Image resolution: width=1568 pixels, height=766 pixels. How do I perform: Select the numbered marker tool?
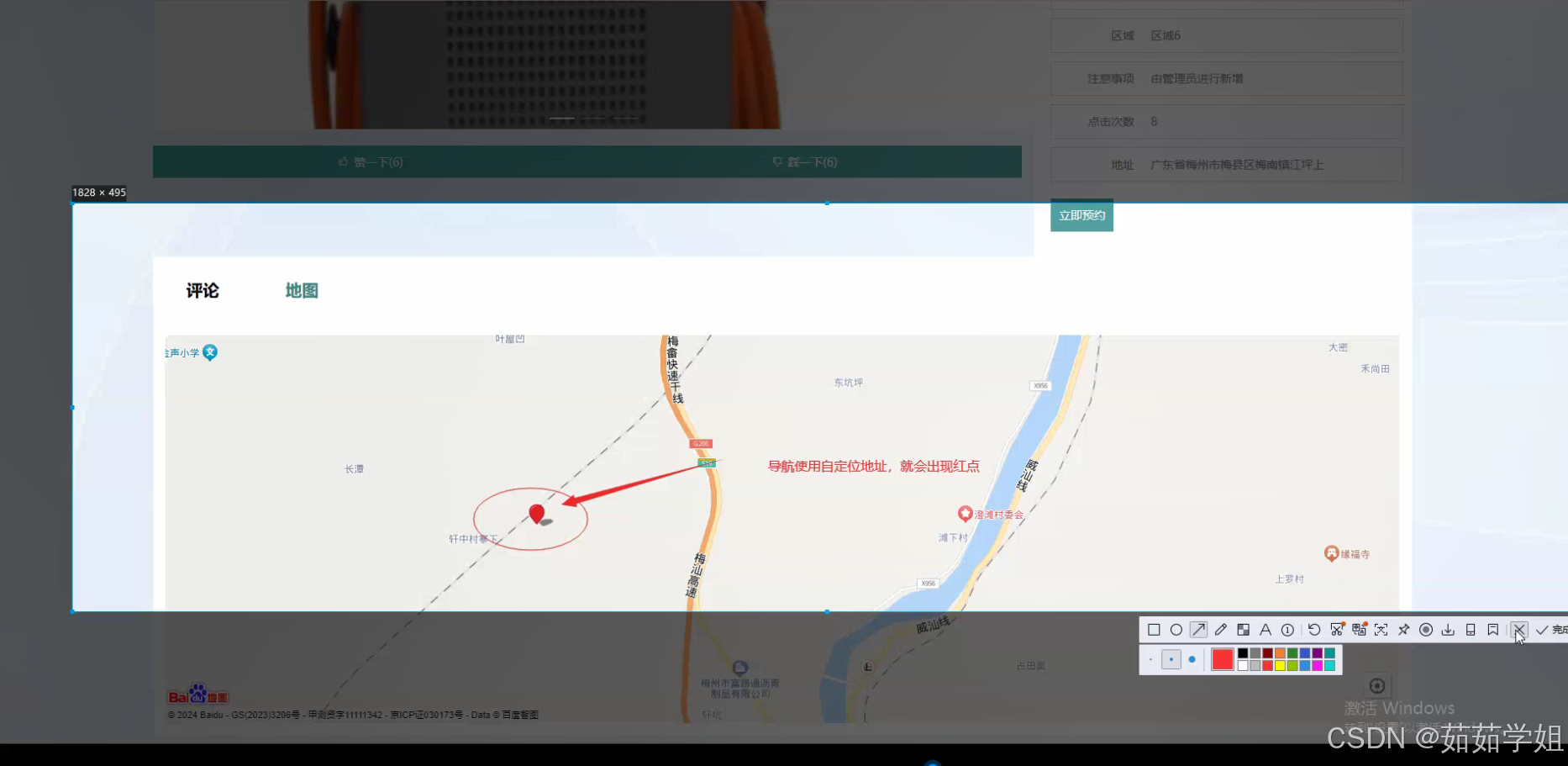(1287, 630)
